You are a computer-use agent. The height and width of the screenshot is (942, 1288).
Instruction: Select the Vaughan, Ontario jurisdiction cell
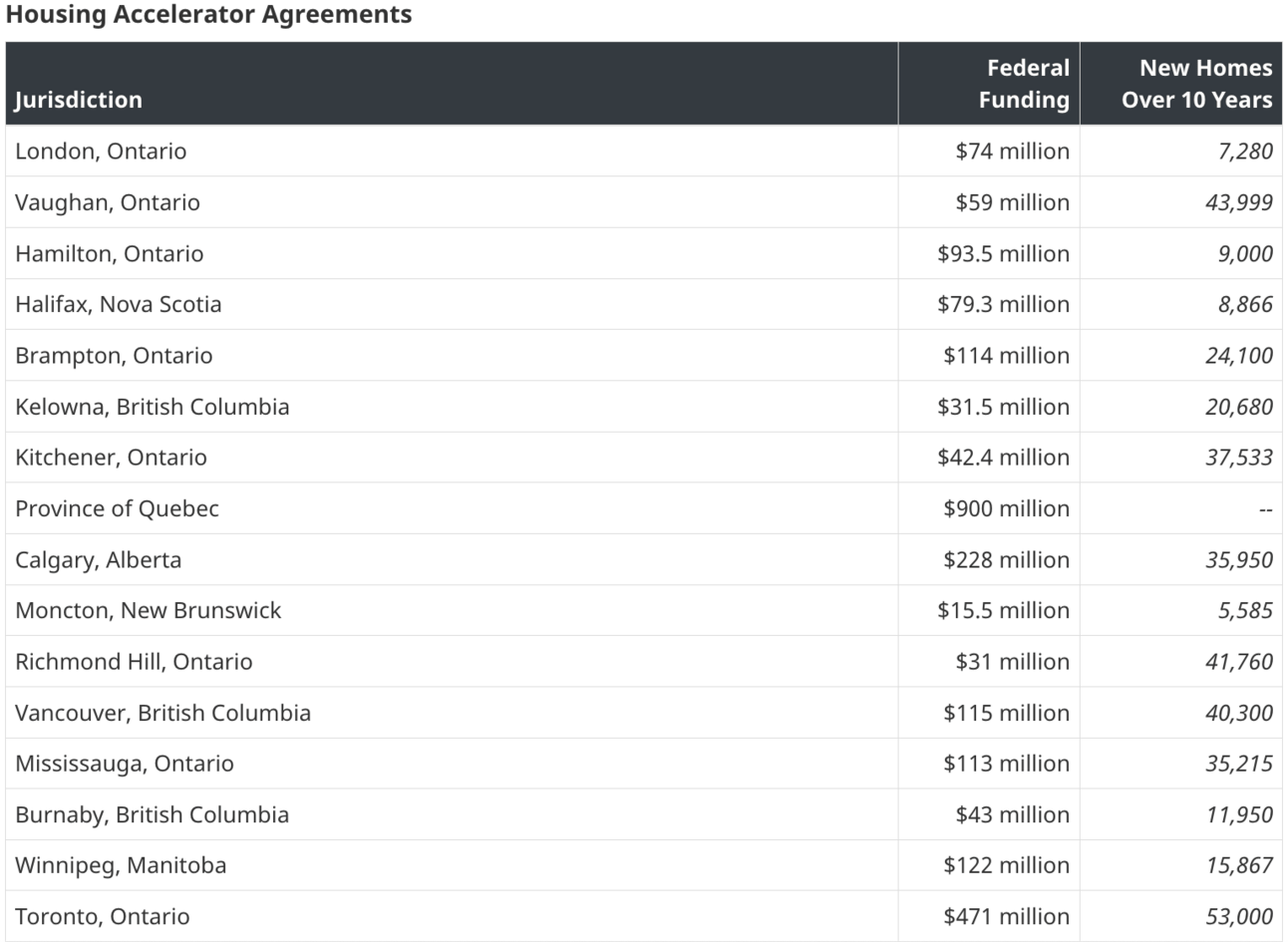(452, 202)
